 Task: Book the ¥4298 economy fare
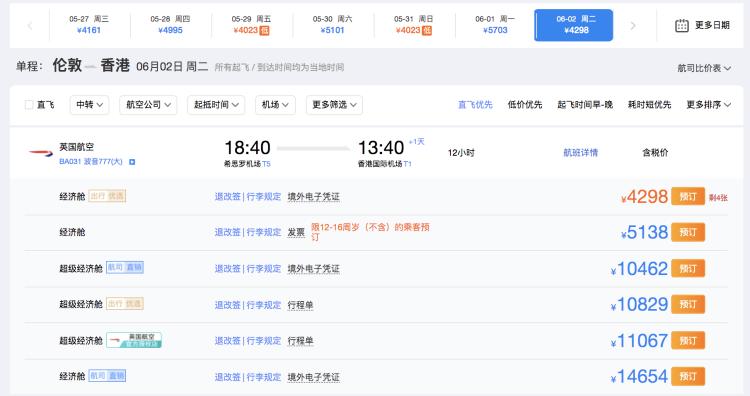tap(688, 196)
